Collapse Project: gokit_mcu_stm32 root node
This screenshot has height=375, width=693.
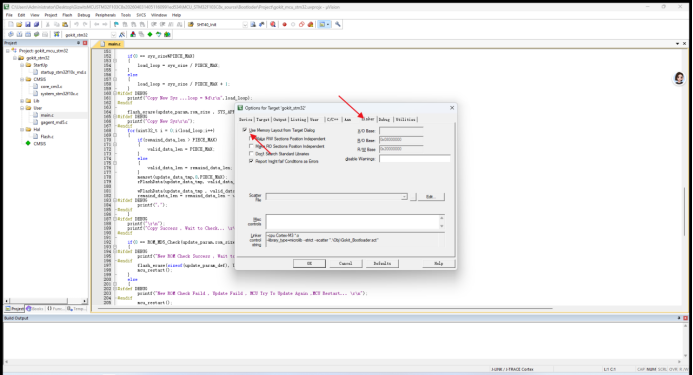coord(8,51)
